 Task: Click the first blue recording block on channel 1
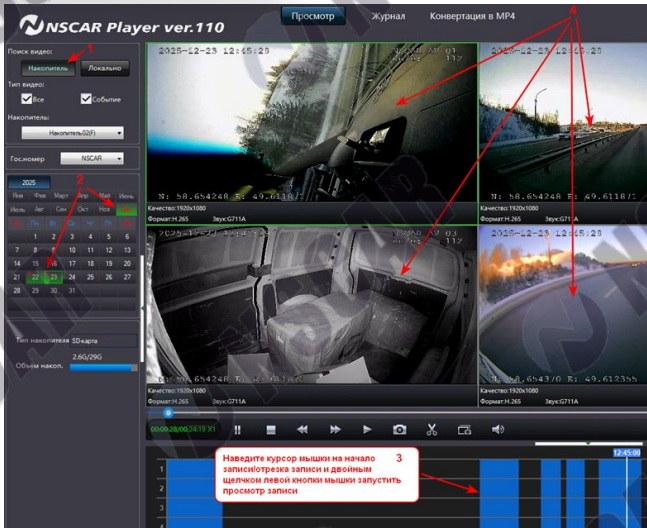(194, 469)
